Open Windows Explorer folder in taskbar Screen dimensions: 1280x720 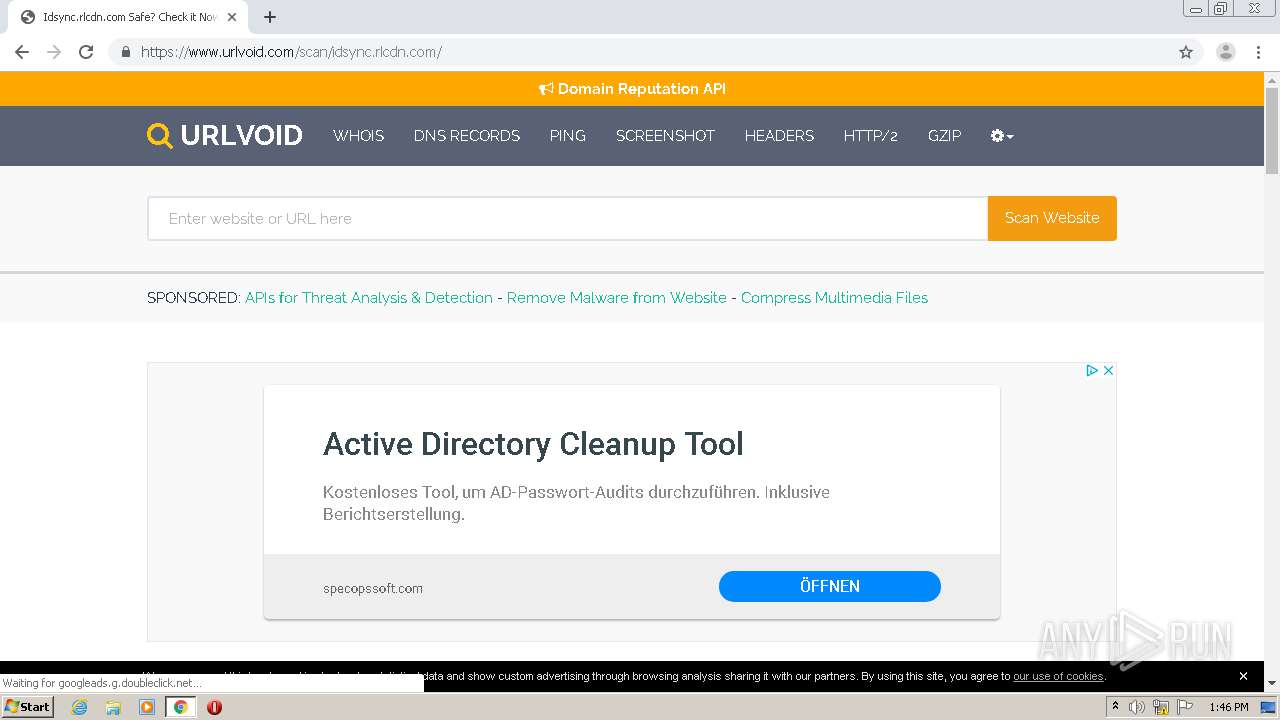[x=113, y=707]
